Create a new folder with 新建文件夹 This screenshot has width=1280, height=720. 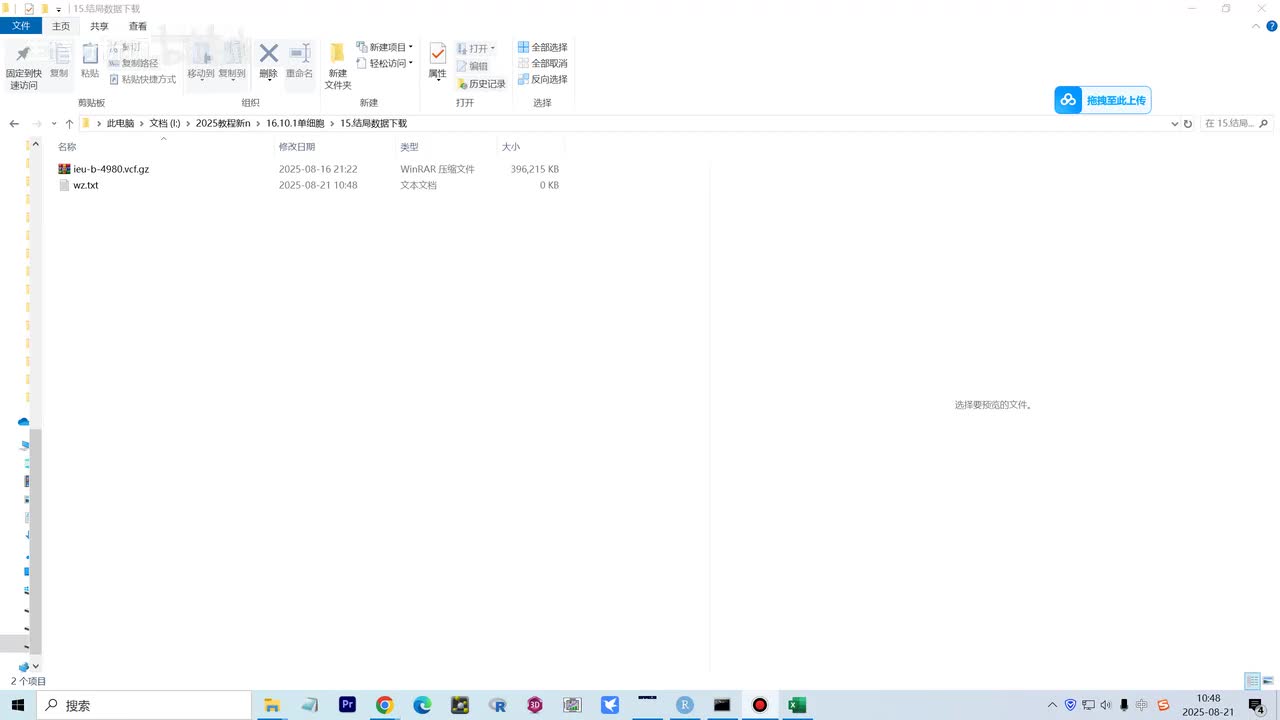click(x=338, y=66)
